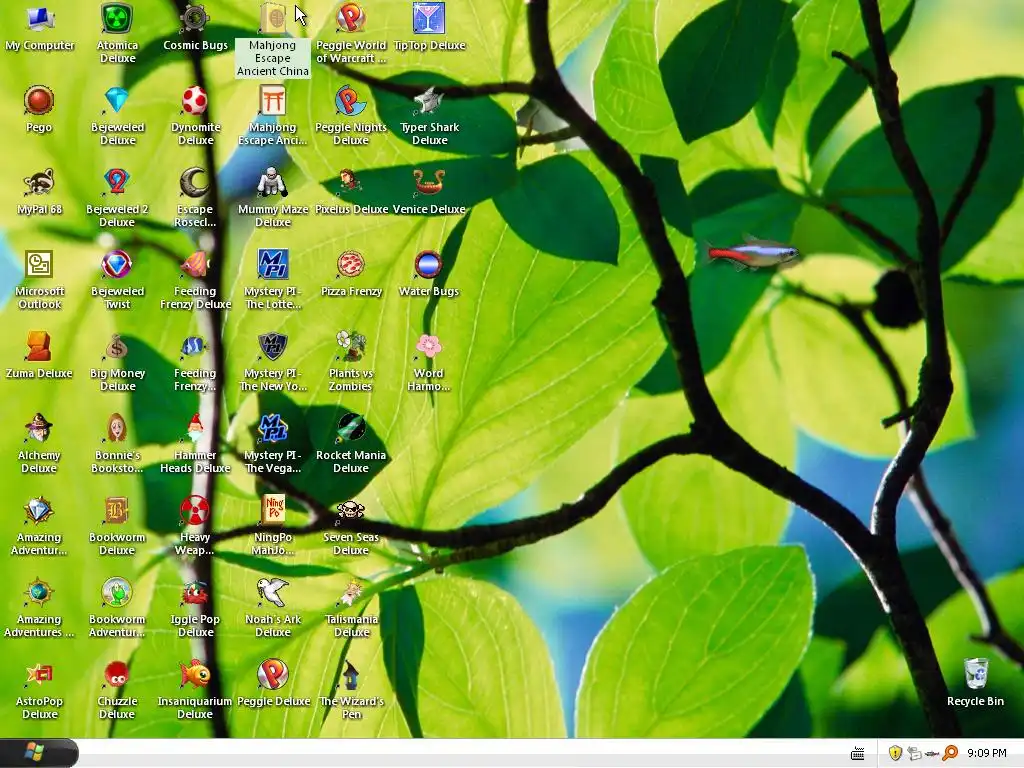Select the Venice Deluxe icon
The image size is (1024, 768).
[429, 183]
